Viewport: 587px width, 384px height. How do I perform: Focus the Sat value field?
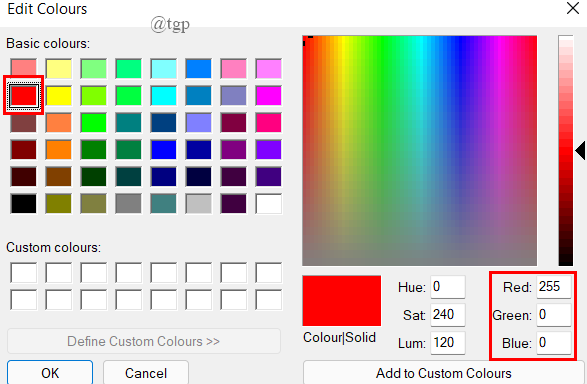(448, 315)
